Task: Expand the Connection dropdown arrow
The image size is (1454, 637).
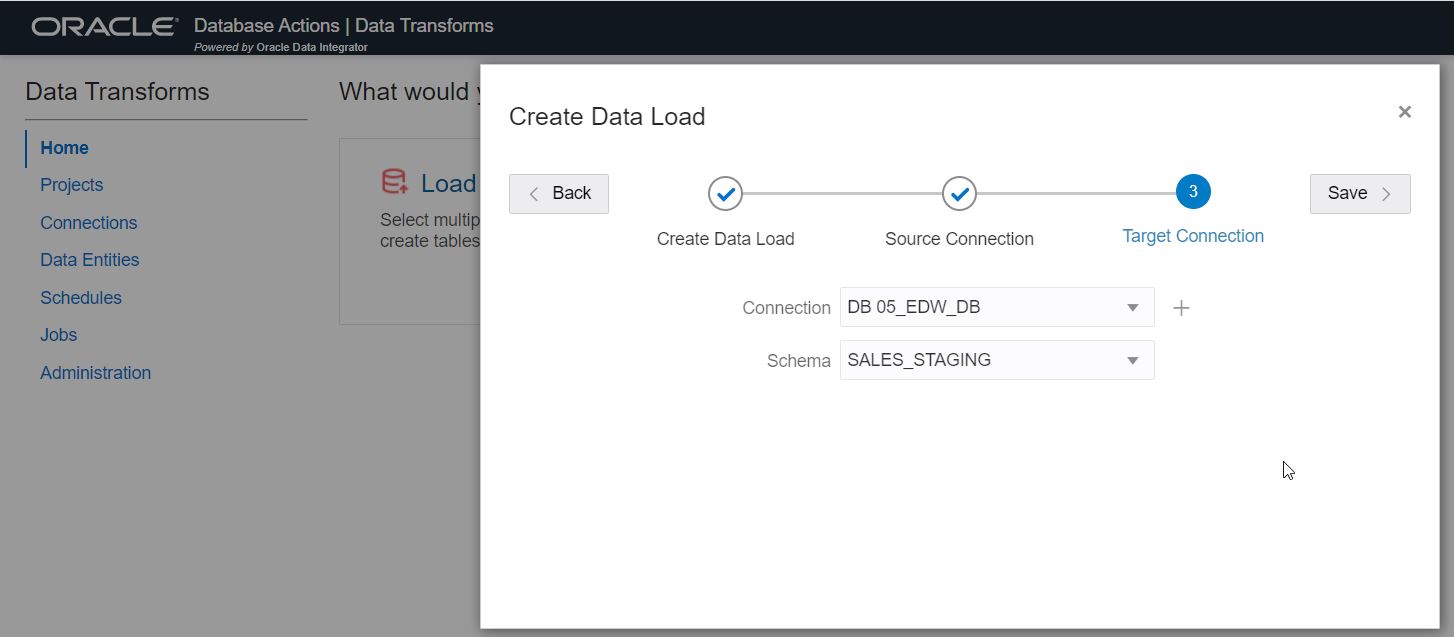Action: click(1133, 308)
